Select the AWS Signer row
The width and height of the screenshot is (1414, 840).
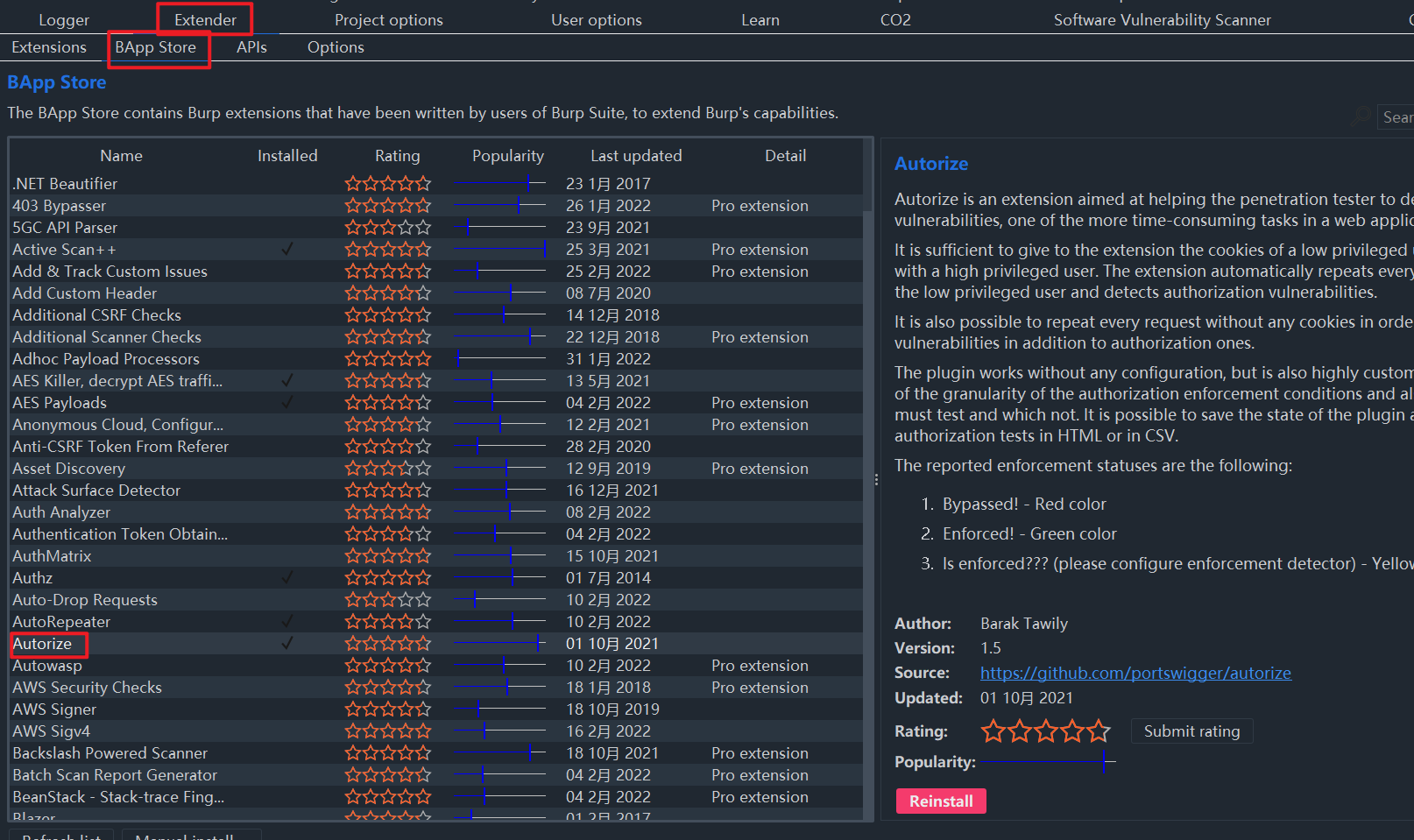[x=435, y=709]
